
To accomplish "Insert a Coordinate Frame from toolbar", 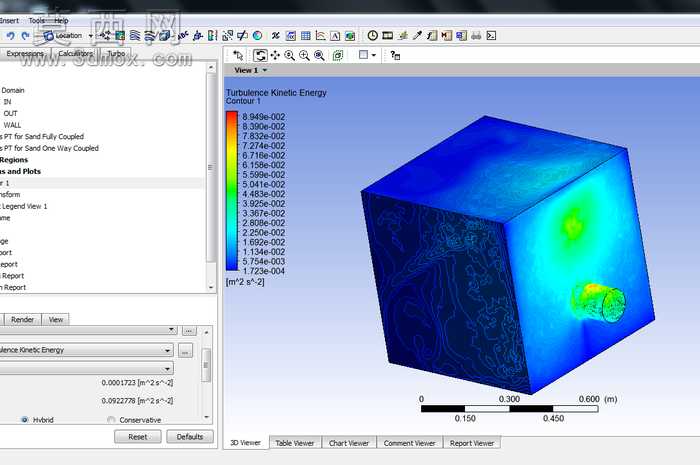I will tap(198, 36).
